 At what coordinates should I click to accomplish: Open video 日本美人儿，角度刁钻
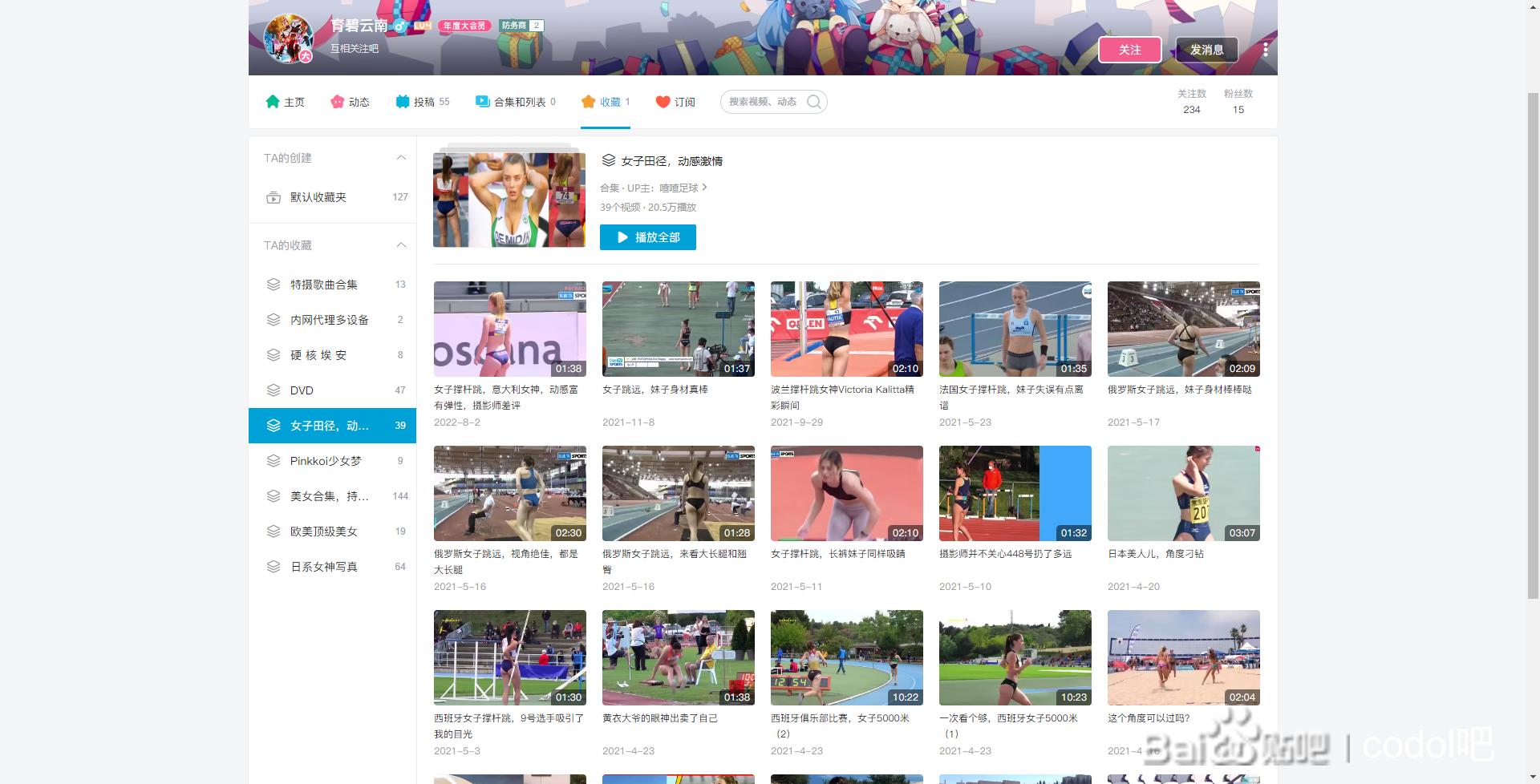pos(1183,493)
